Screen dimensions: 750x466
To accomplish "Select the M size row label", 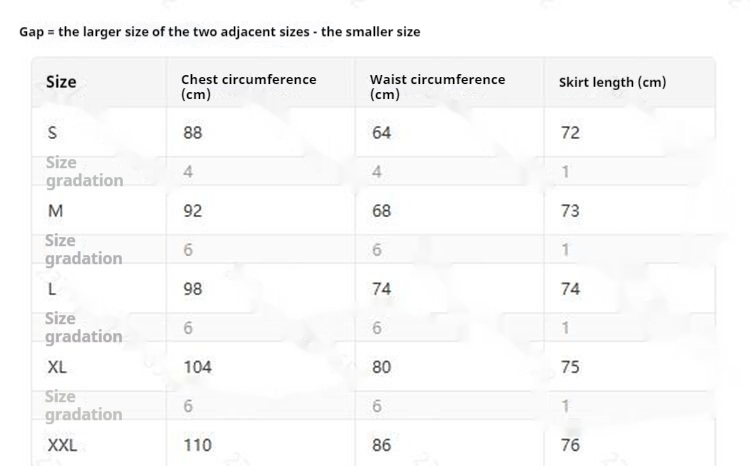I will tap(55, 211).
